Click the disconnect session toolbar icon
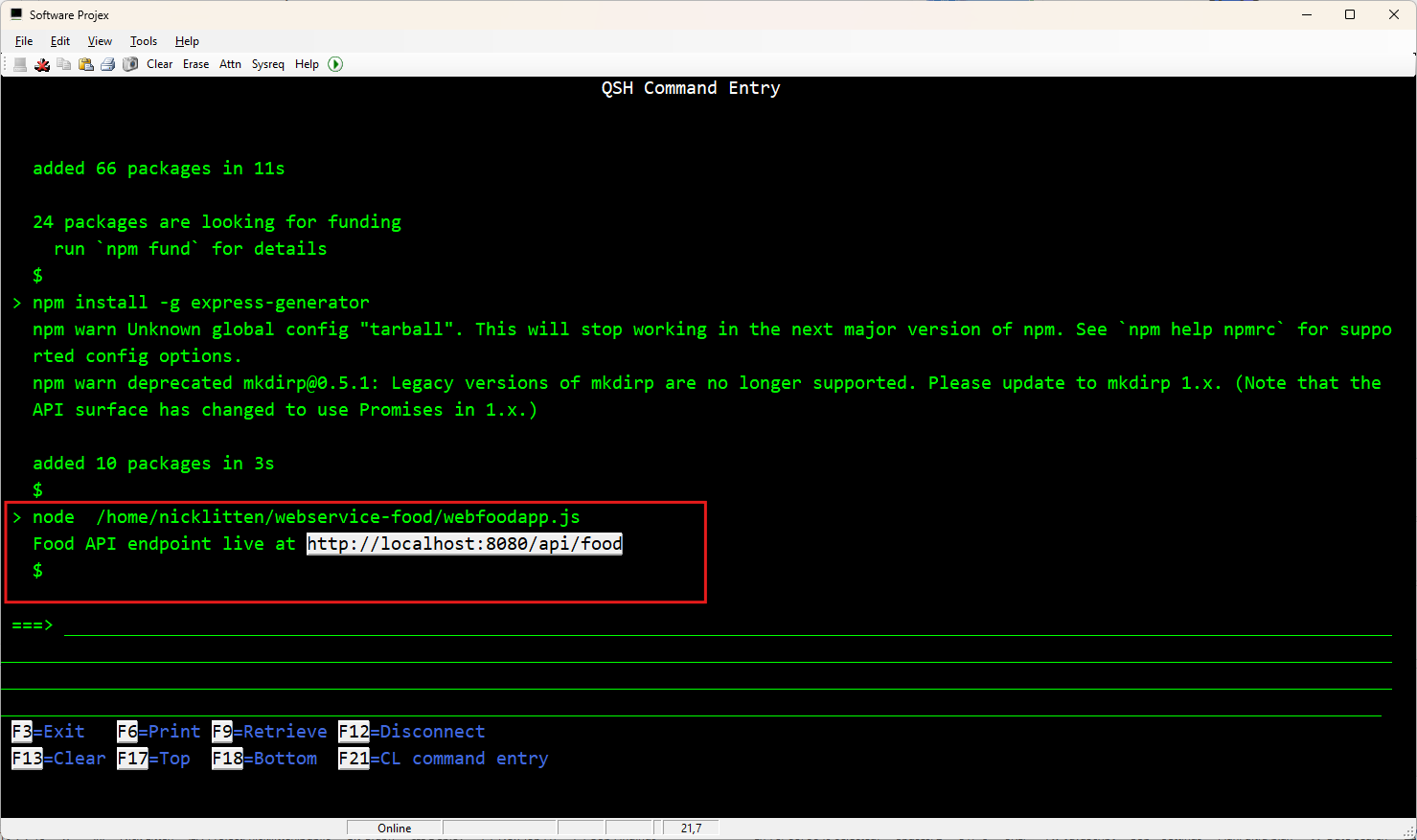 (x=42, y=64)
